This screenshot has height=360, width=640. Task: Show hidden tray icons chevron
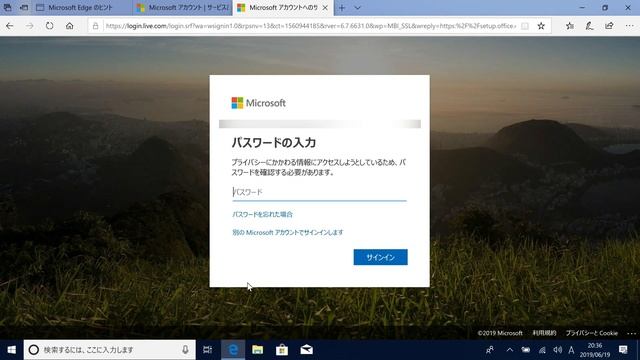point(509,350)
